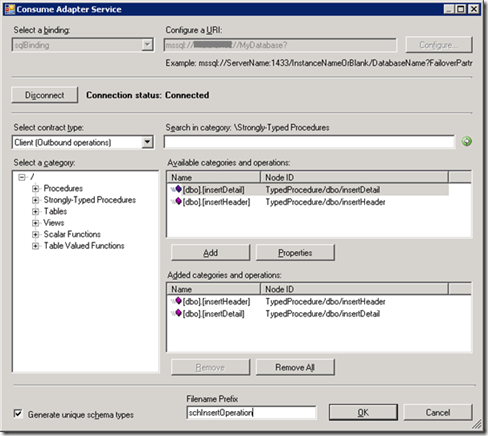Image resolution: width=488 pixels, height=436 pixels.
Task: Select Views category label
Action: (x=54, y=223)
